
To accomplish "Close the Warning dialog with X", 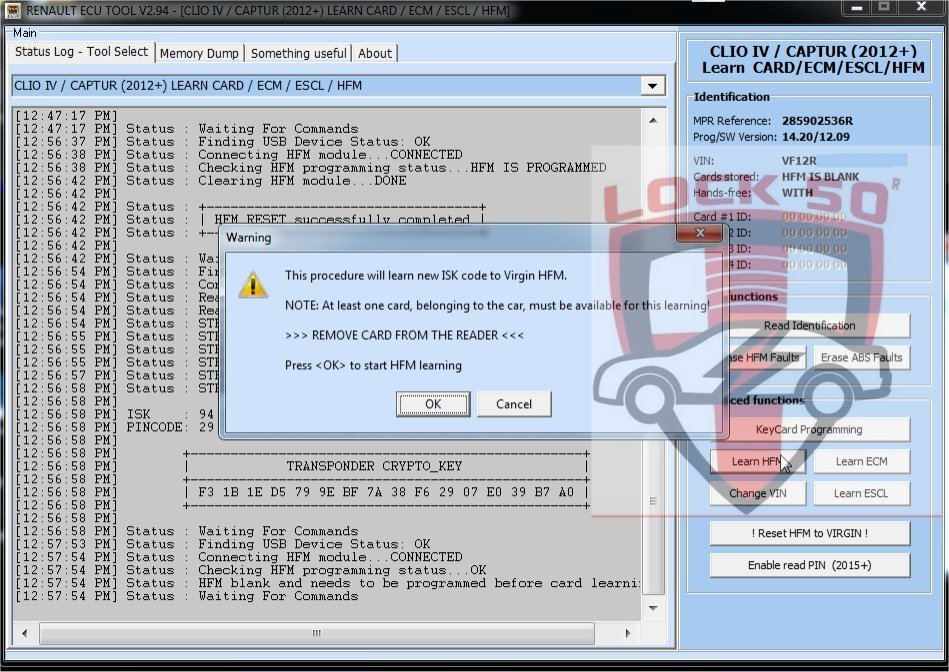I will click(699, 233).
